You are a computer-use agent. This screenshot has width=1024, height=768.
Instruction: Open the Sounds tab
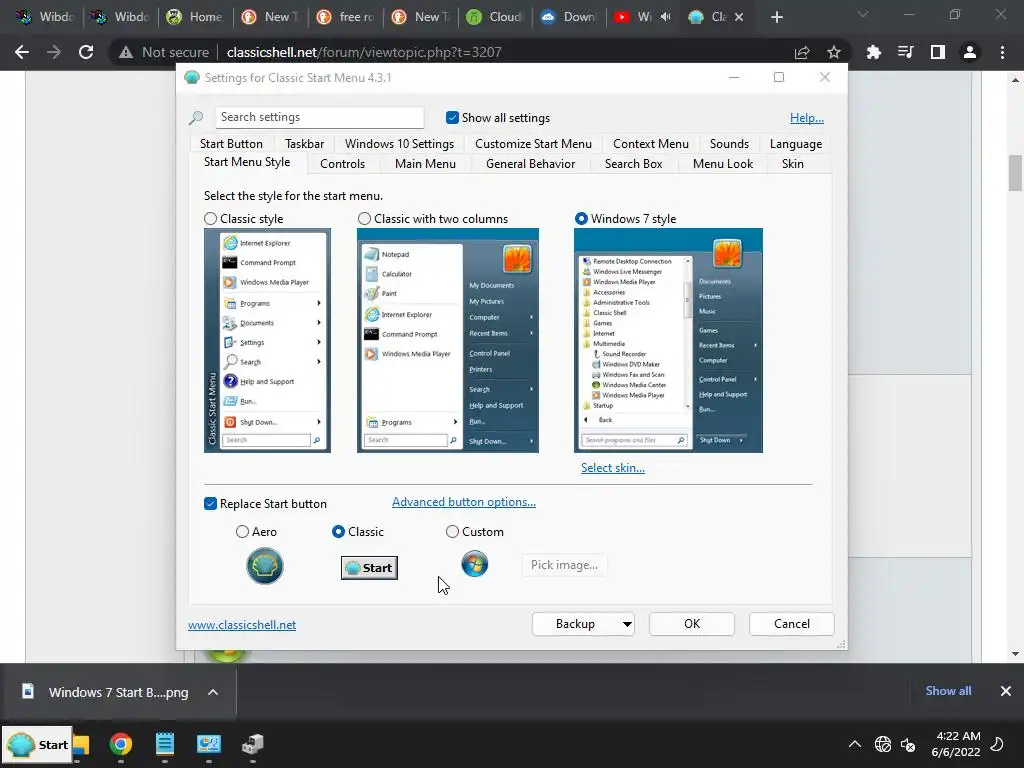coord(729,144)
